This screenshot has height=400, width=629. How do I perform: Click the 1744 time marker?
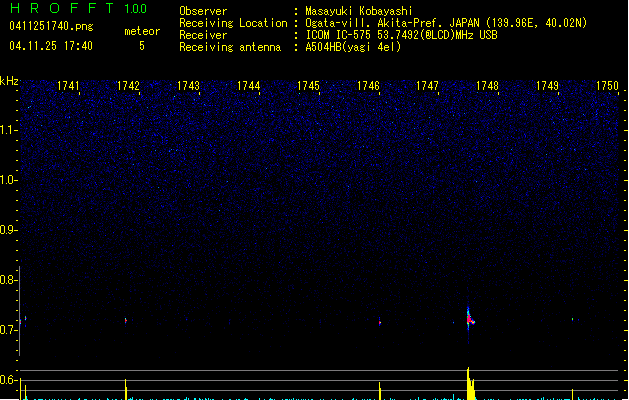coord(248,86)
